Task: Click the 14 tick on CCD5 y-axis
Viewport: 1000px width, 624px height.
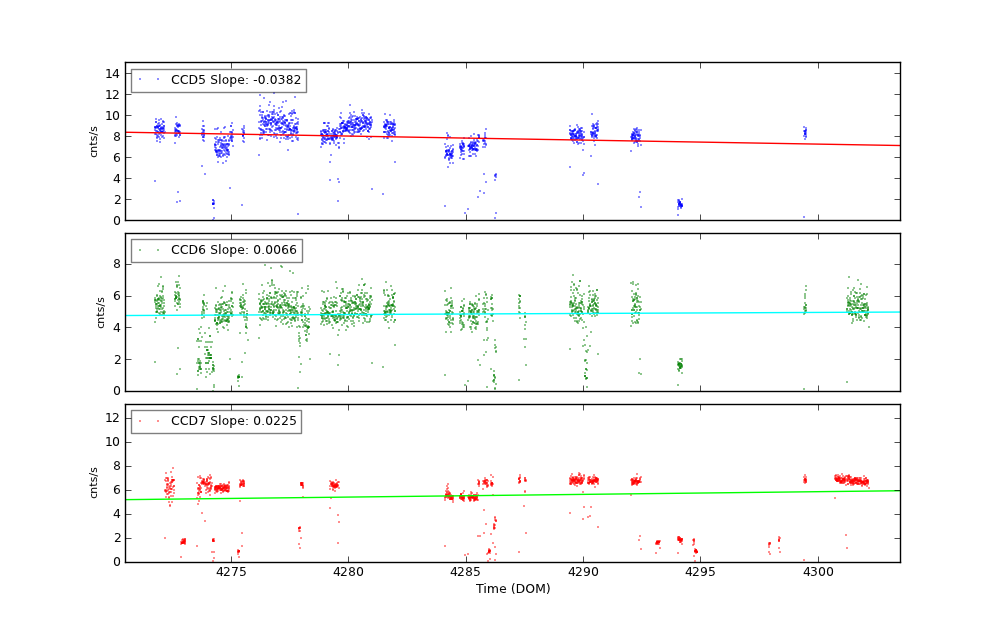Action: tap(115, 73)
